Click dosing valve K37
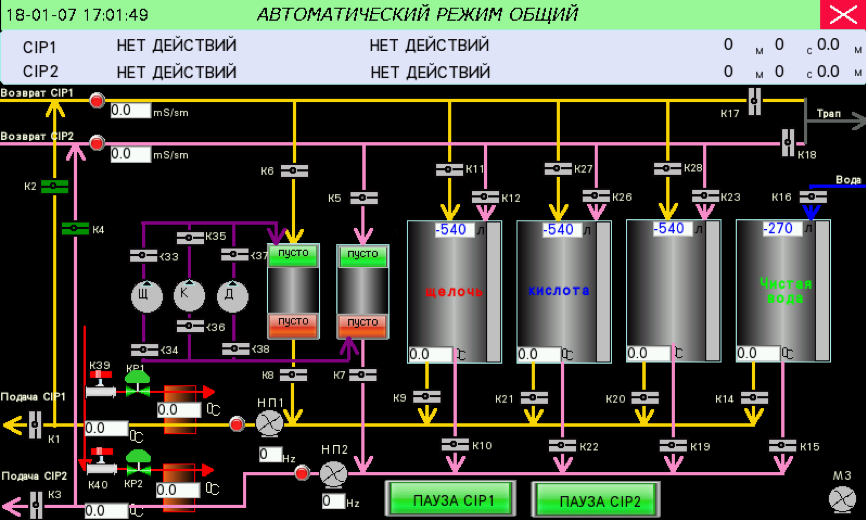Image resolution: width=866 pixels, height=520 pixels. pyautogui.click(x=235, y=254)
